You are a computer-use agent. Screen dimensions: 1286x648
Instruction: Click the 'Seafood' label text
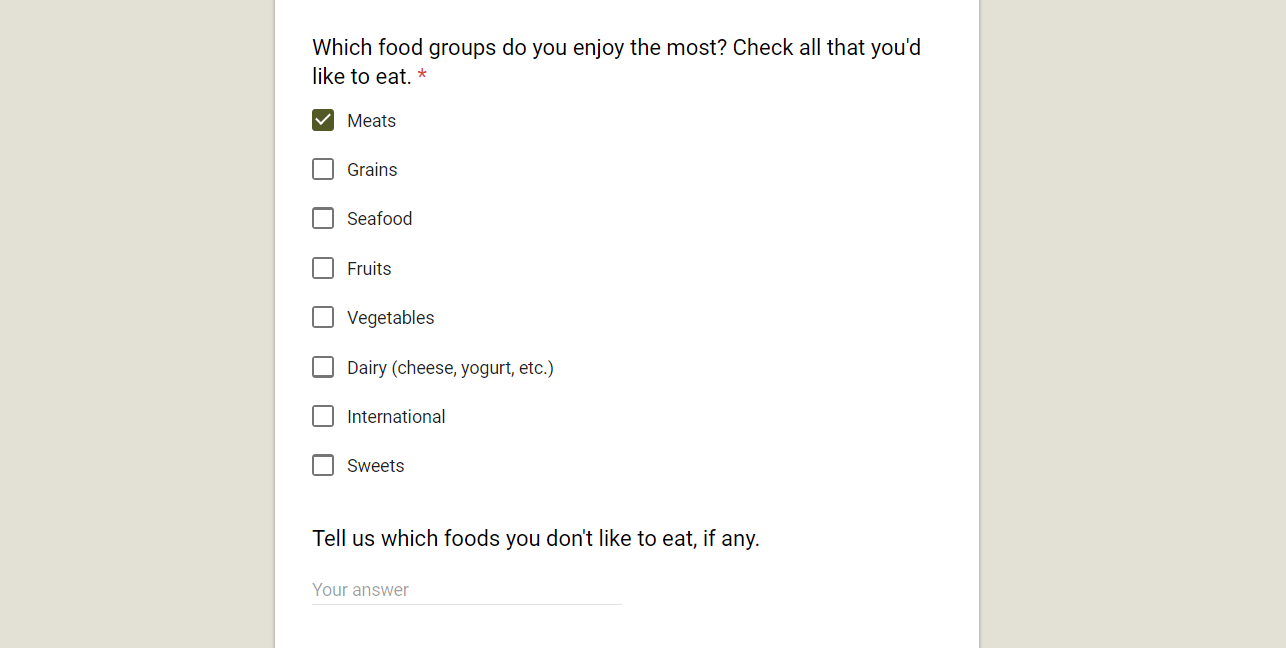[x=379, y=219]
